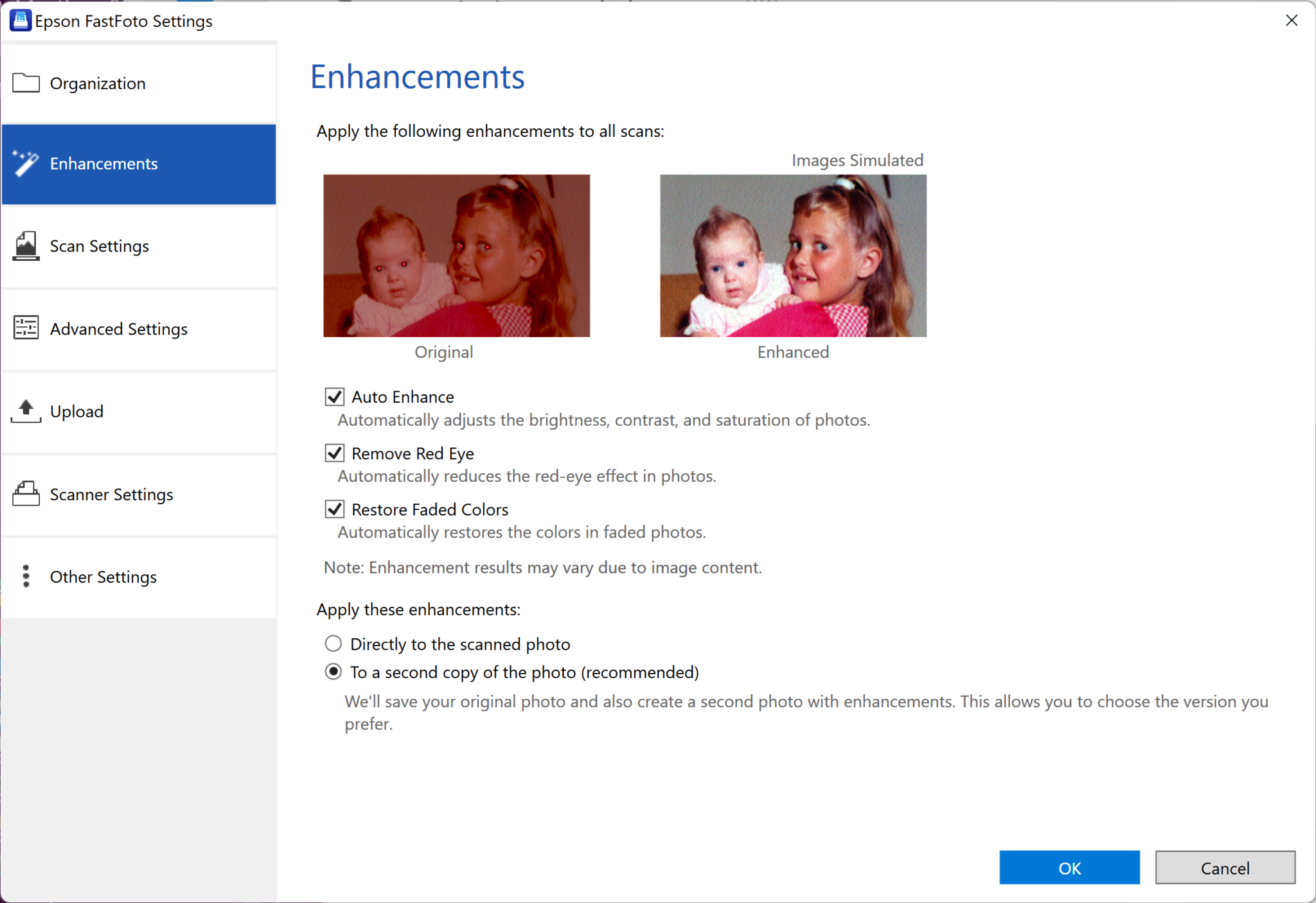The image size is (1316, 903).
Task: Click the Upload arrow icon
Action: [26, 411]
